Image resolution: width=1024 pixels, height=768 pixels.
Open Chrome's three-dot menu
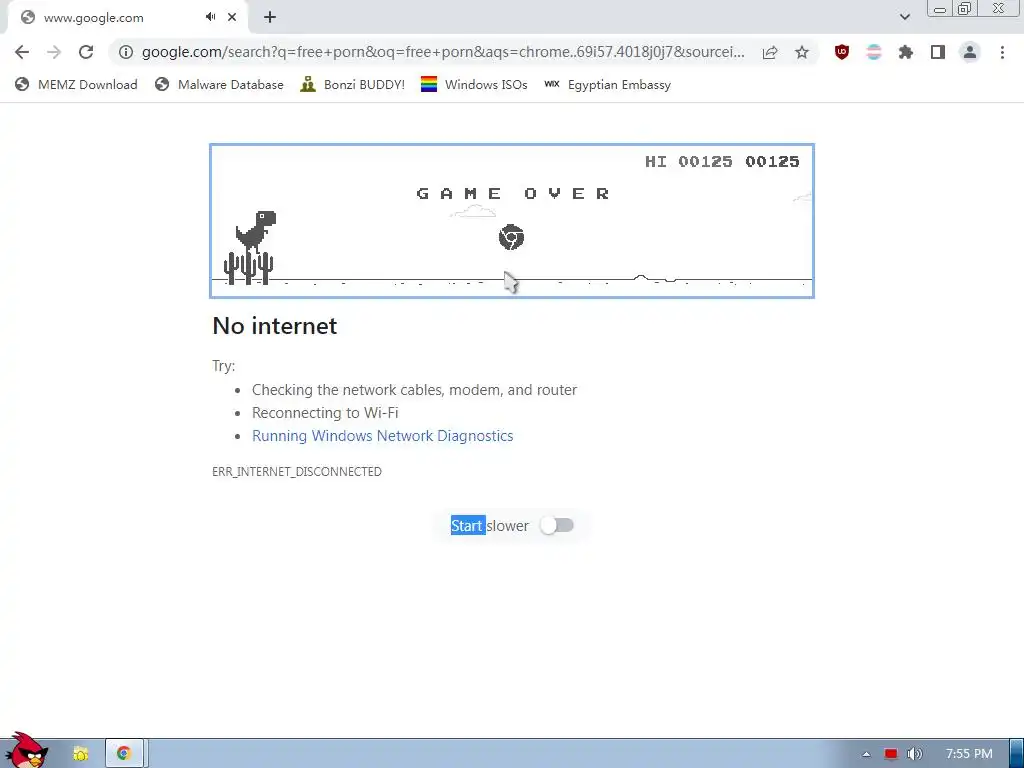[x=1002, y=52]
